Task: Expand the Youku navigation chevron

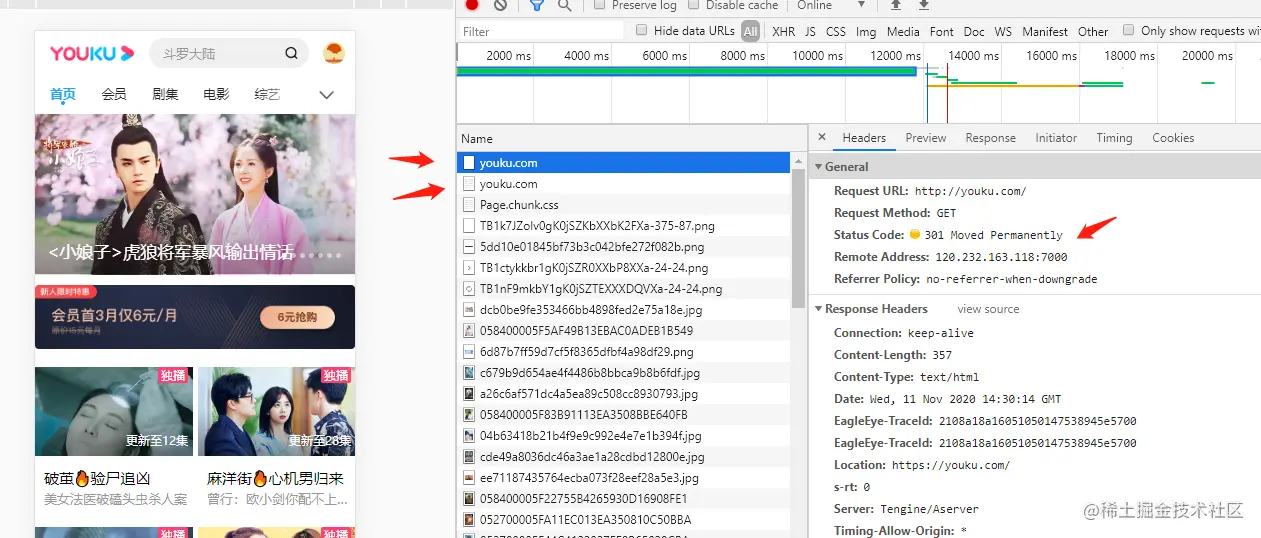Action: click(x=326, y=95)
